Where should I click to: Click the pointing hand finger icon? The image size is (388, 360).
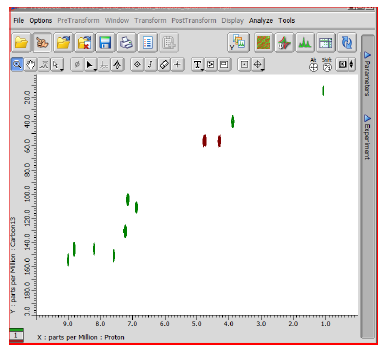point(42,43)
